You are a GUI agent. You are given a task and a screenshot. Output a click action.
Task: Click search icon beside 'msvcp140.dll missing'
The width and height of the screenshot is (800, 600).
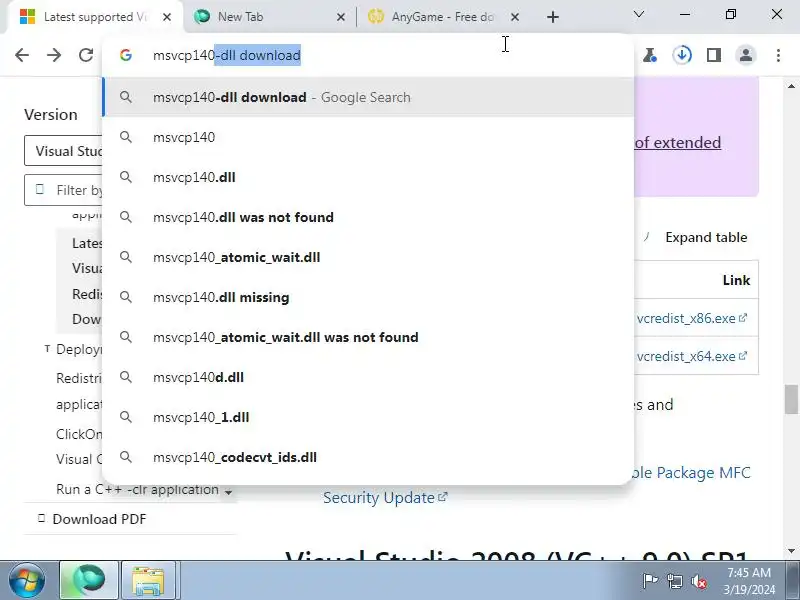point(126,297)
